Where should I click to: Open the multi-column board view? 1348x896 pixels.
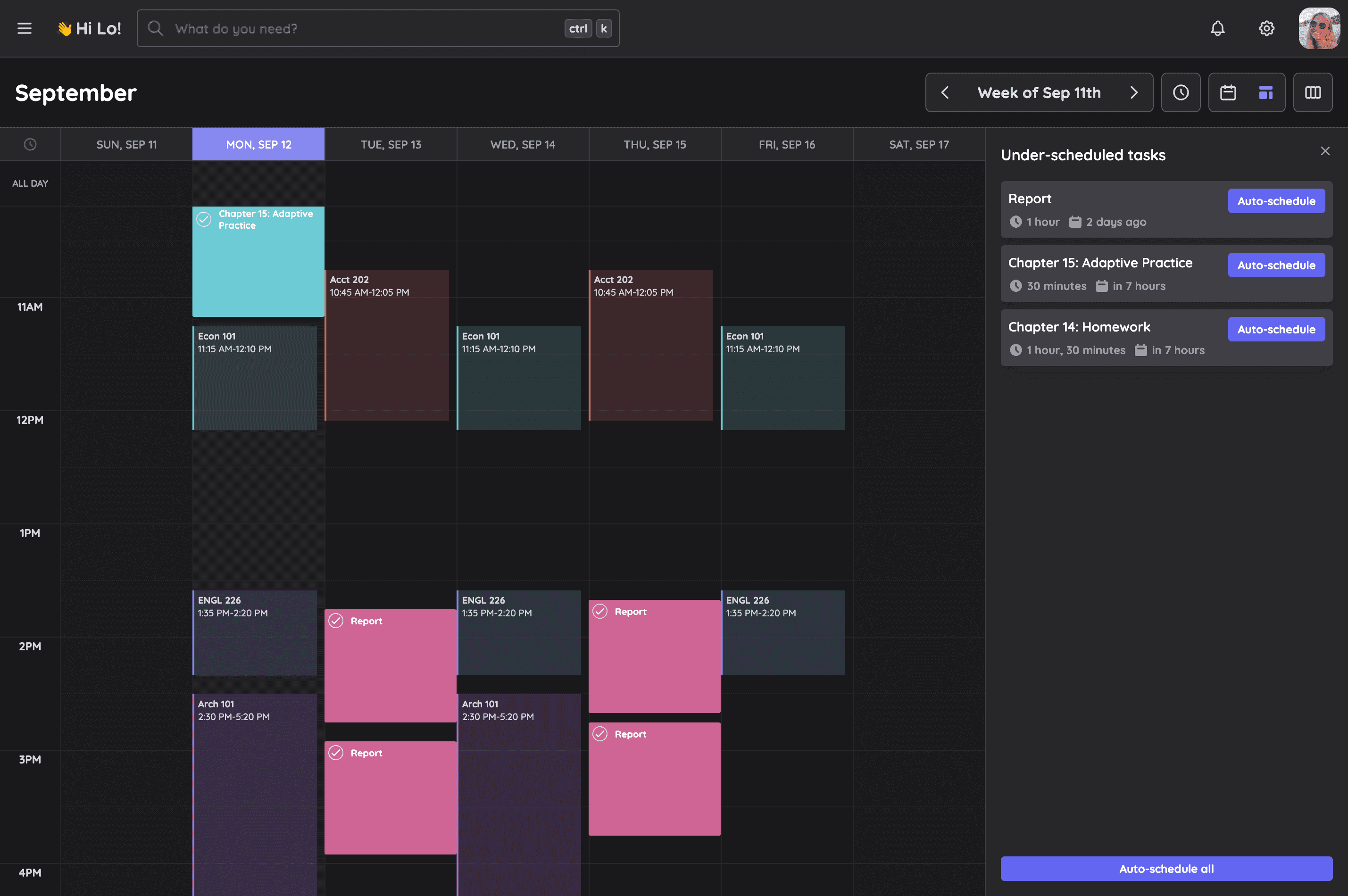coord(1313,92)
